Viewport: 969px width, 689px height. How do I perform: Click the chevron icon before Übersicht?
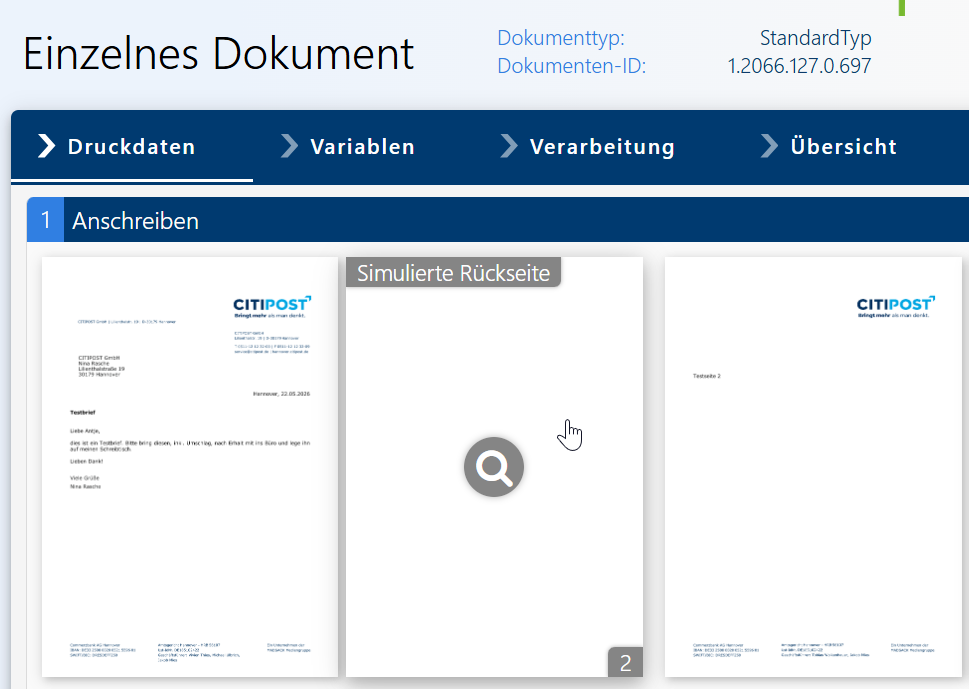coord(769,146)
